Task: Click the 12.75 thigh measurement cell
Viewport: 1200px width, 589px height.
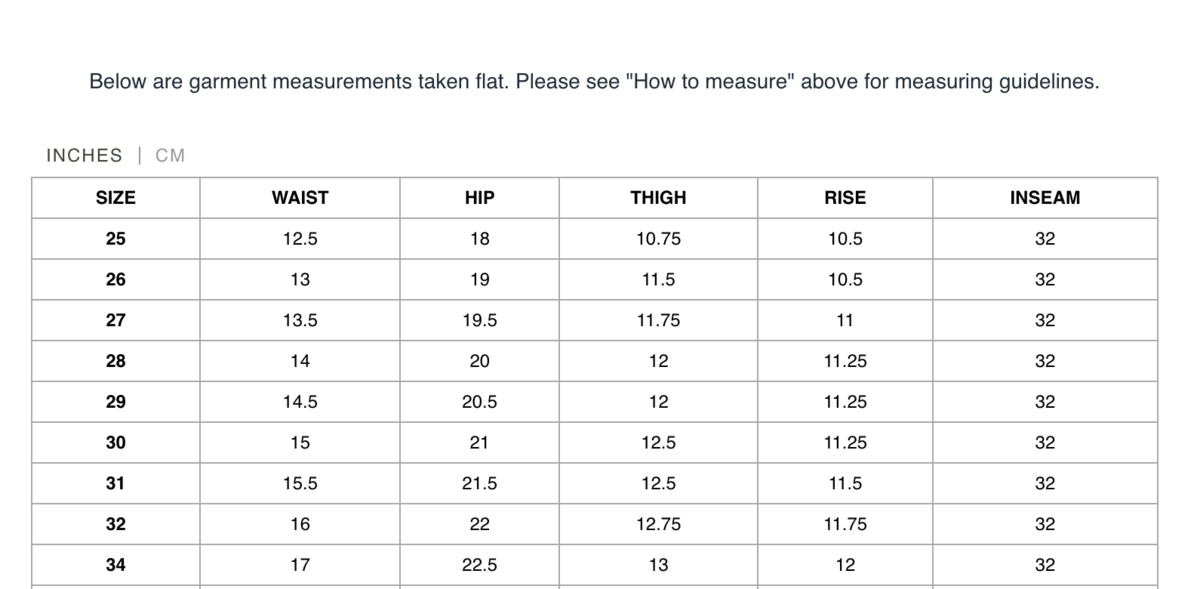Action: (x=658, y=524)
